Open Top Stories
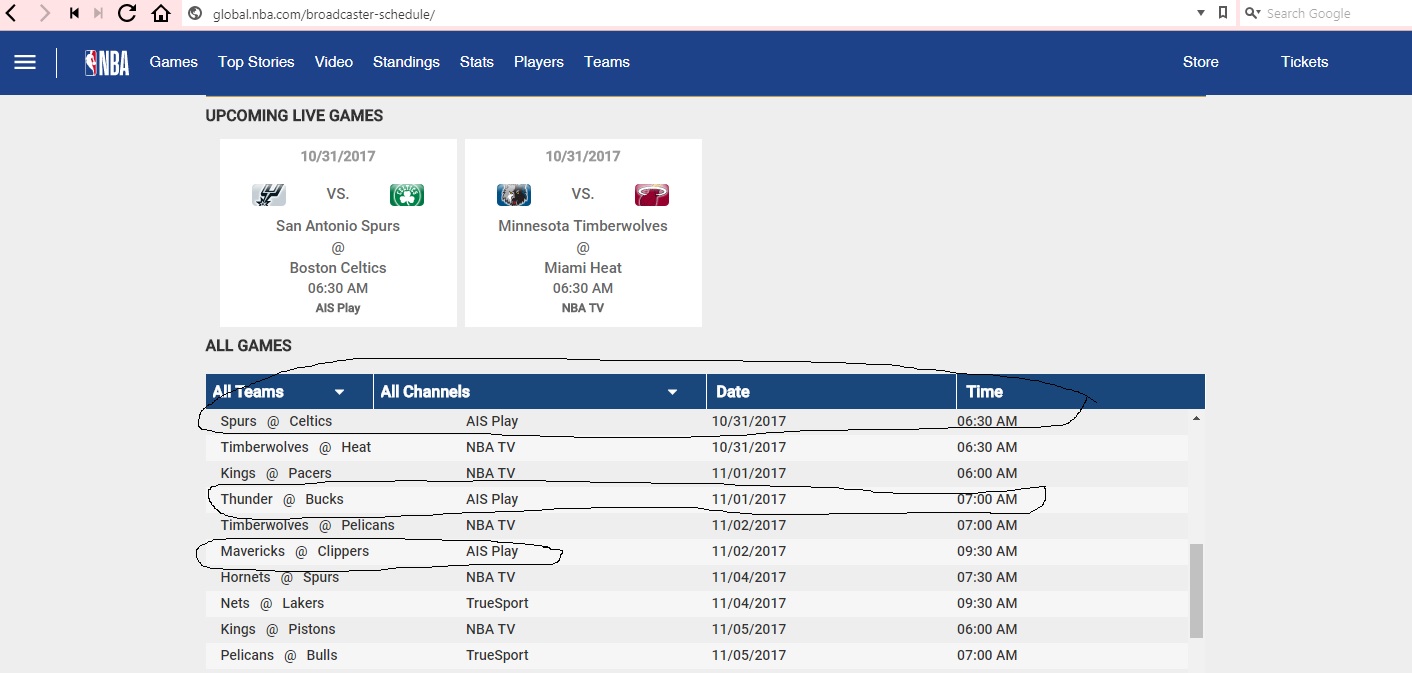The width and height of the screenshot is (1412, 673). coord(256,62)
